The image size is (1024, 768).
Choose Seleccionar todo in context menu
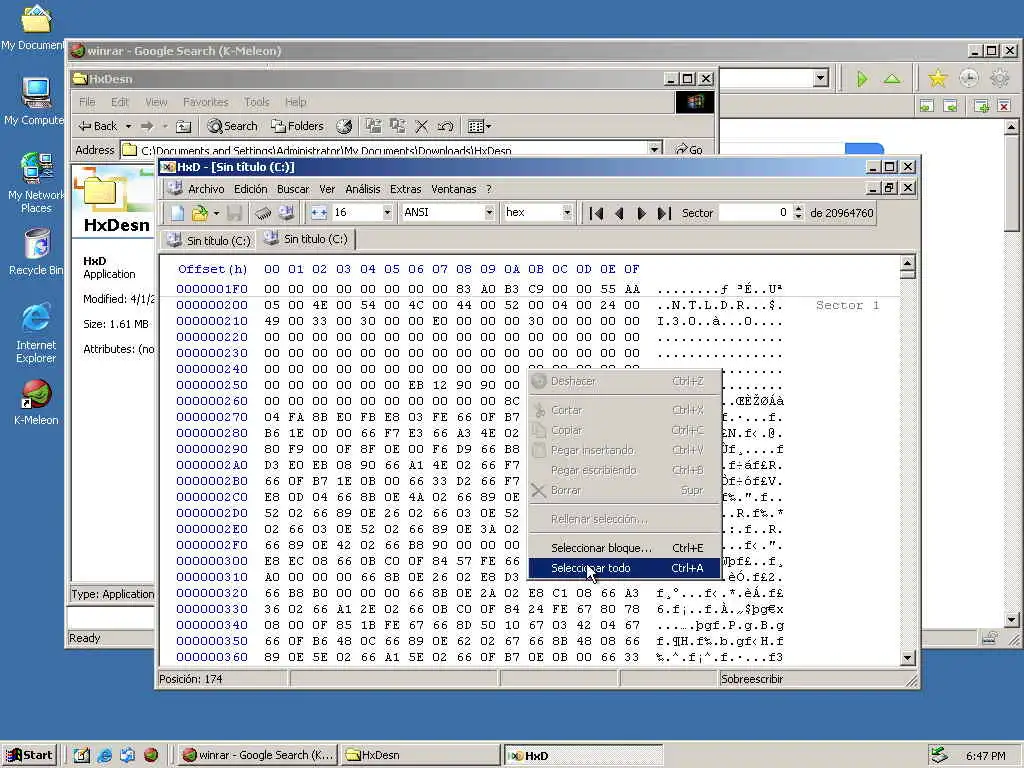pos(624,568)
